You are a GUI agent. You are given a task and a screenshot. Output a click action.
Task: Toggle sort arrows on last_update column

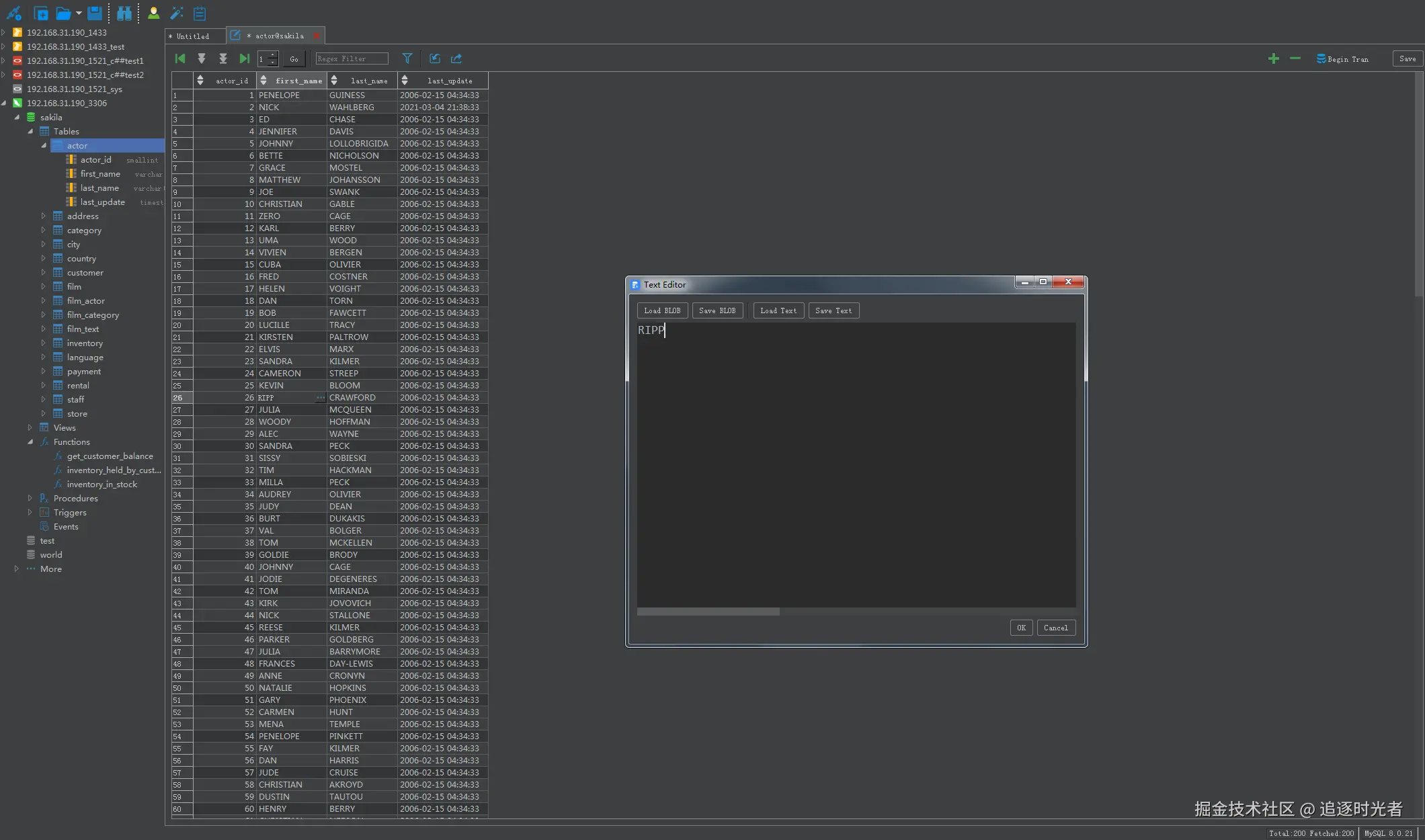pos(405,81)
